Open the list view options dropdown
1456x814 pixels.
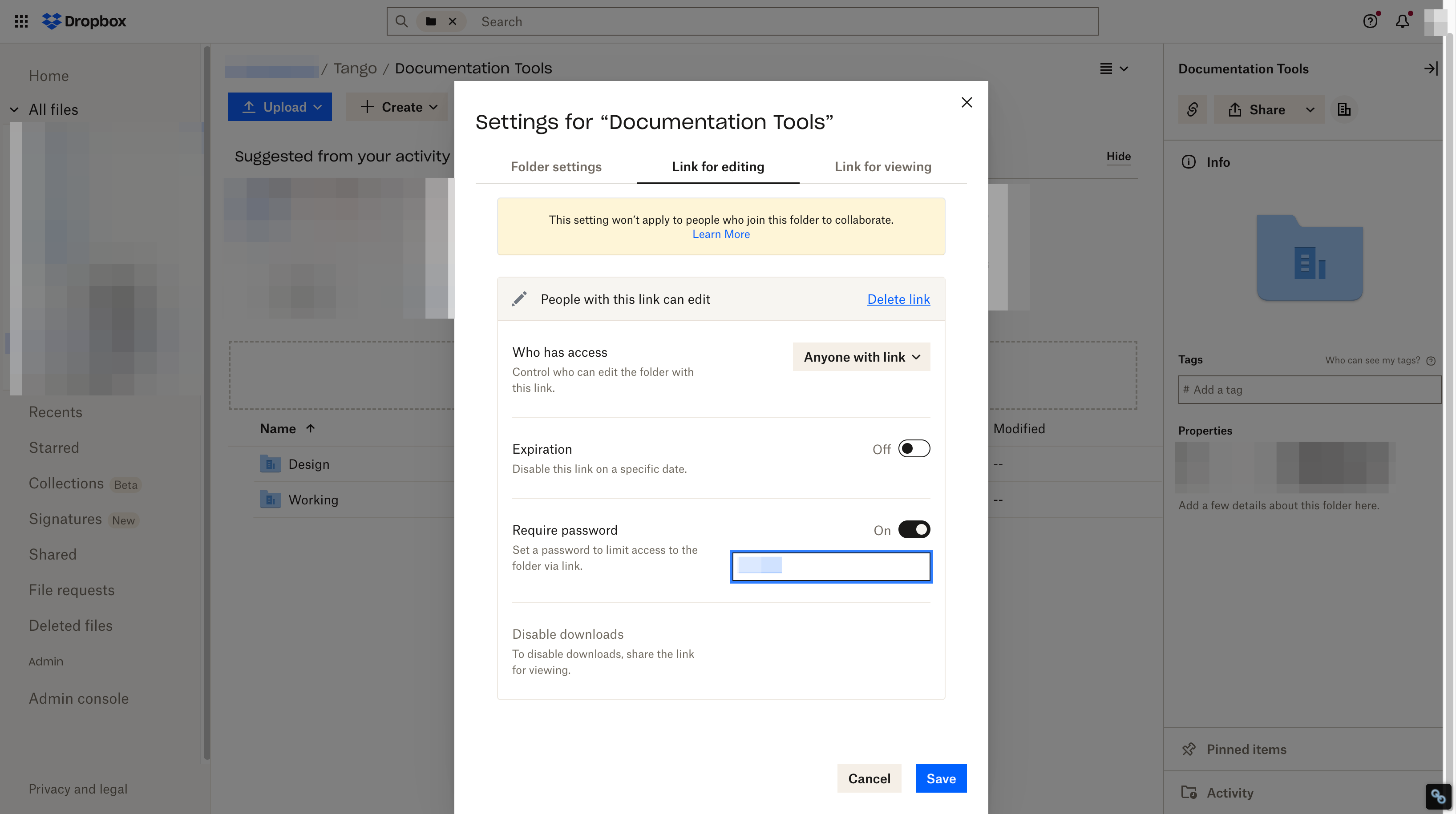(1113, 69)
